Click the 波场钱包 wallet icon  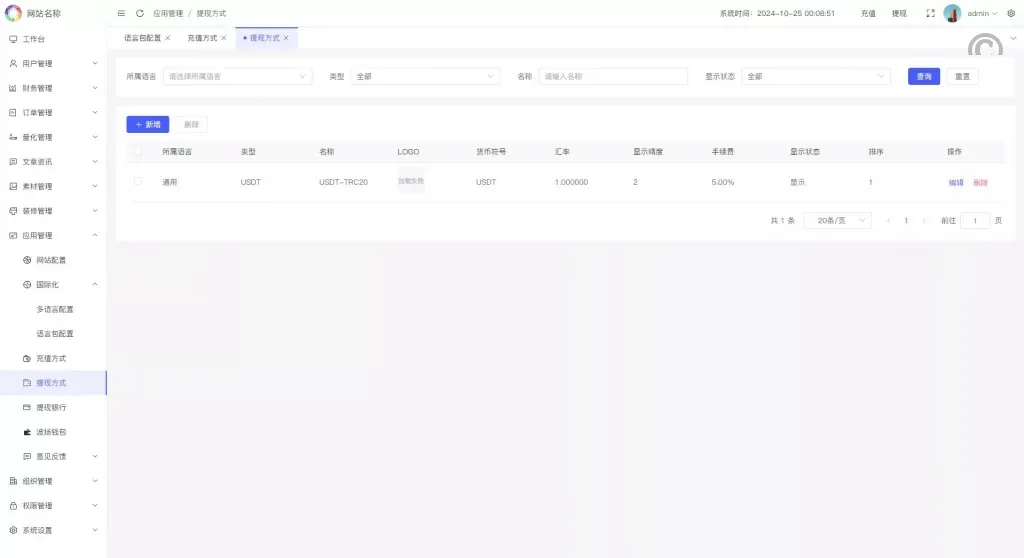coord(27,432)
